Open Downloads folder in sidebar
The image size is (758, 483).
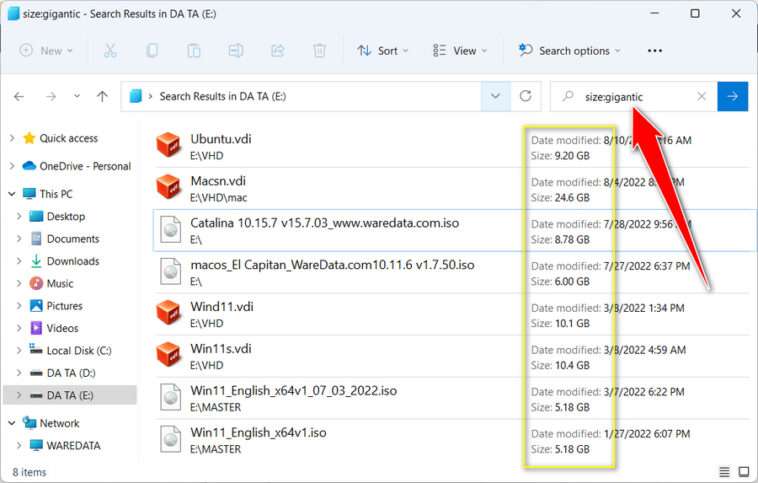pos(73,261)
